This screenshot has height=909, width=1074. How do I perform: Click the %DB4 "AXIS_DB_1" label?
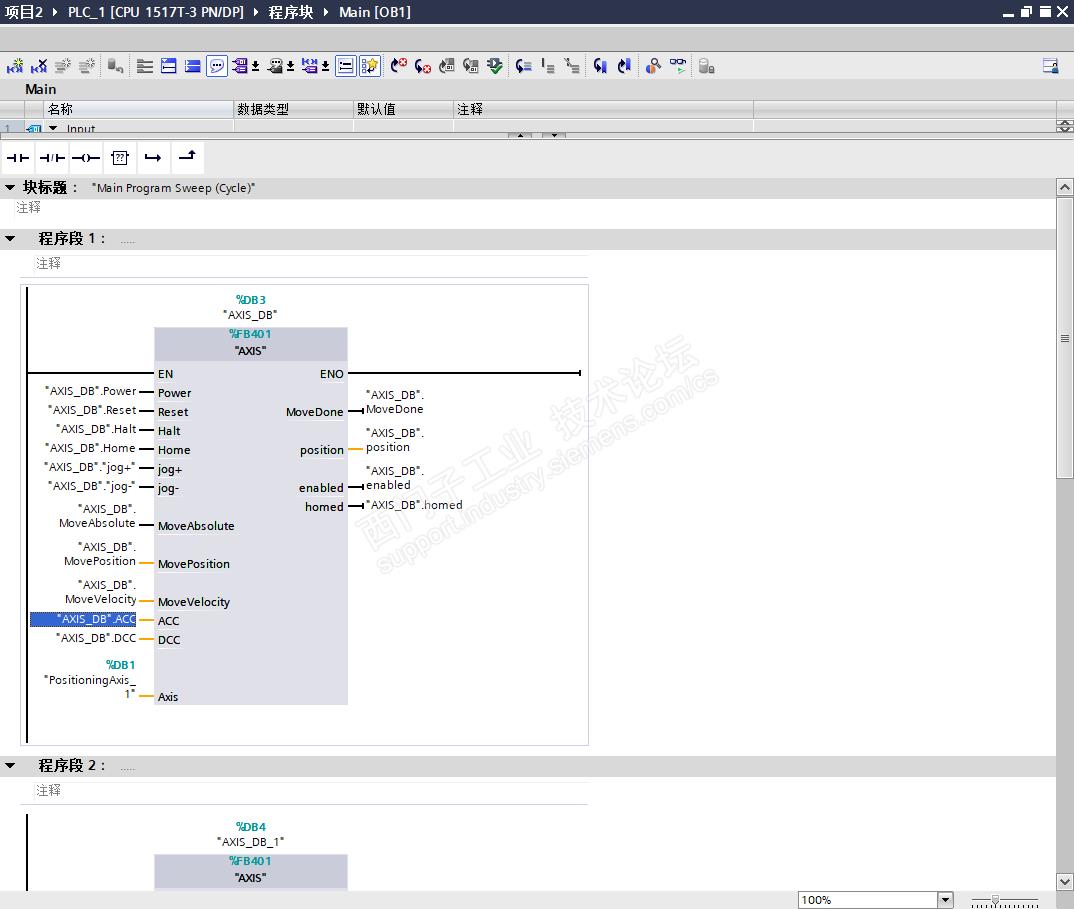point(251,834)
